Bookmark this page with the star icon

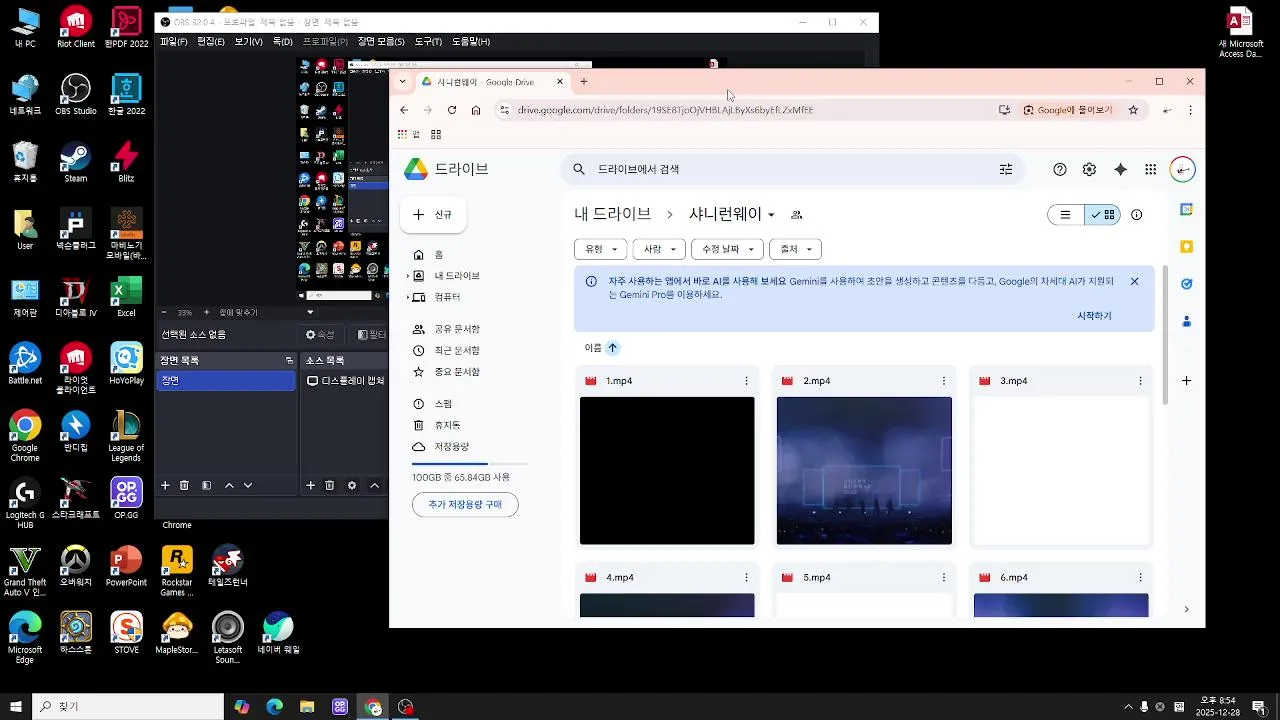[1133, 110]
